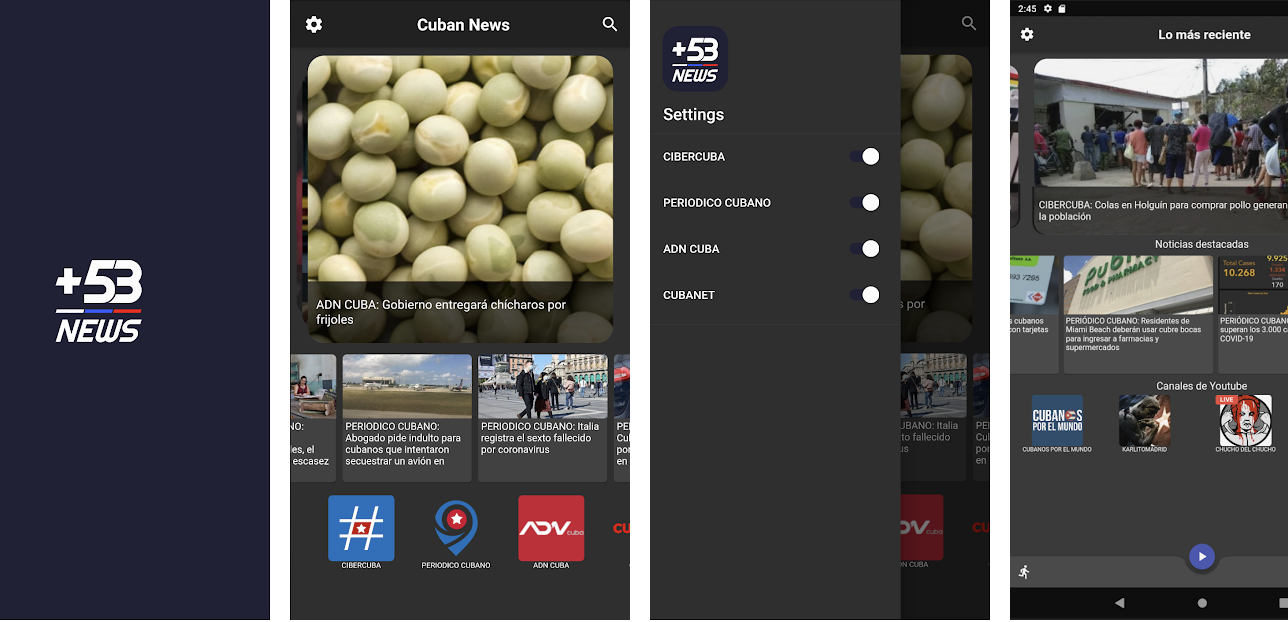Click the 'Lo más reciente' header title
1288x622 pixels.
[1204, 34]
